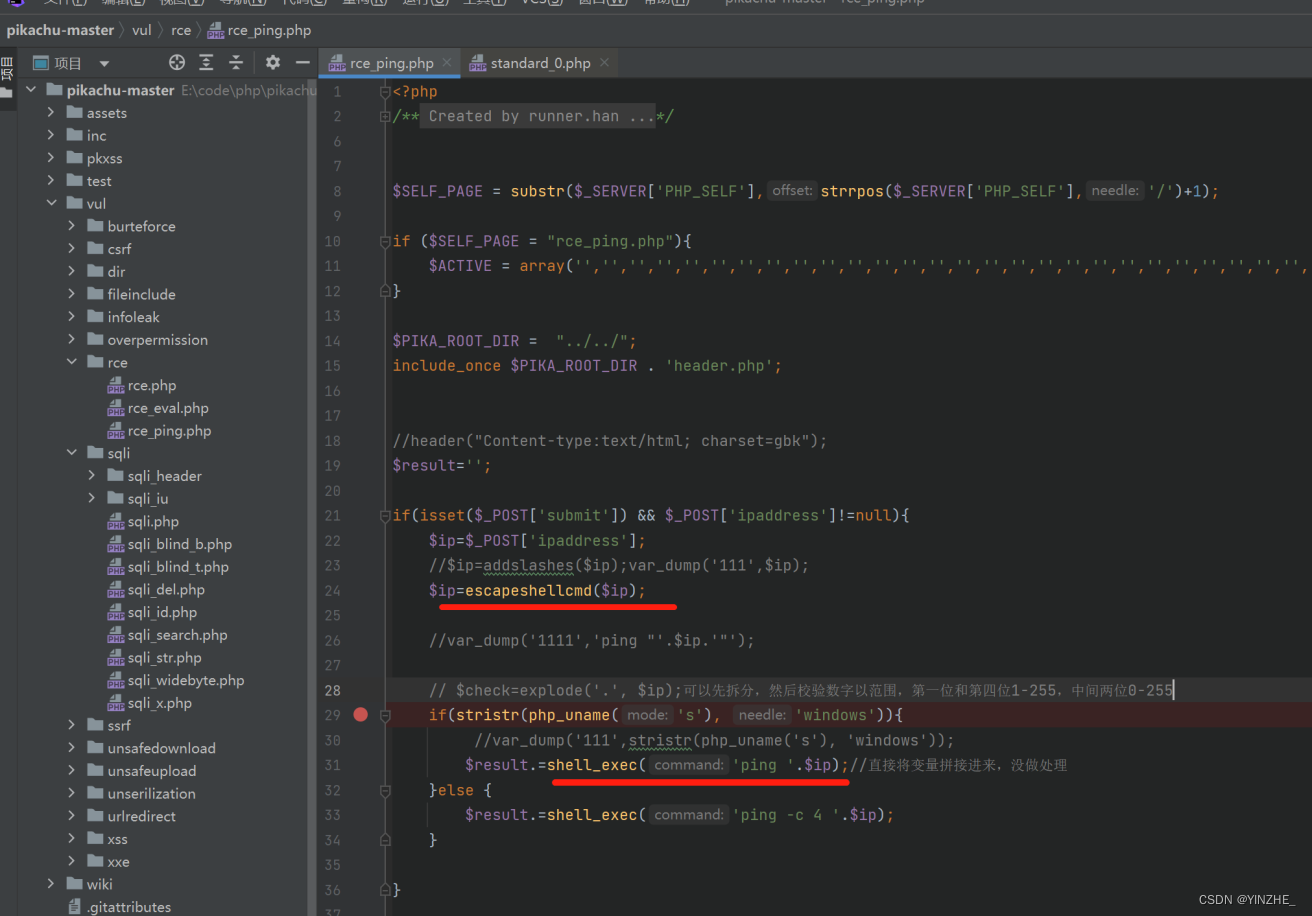Image resolution: width=1312 pixels, height=916 pixels.
Task: Open sqli_search.php file
Action: tap(177, 635)
